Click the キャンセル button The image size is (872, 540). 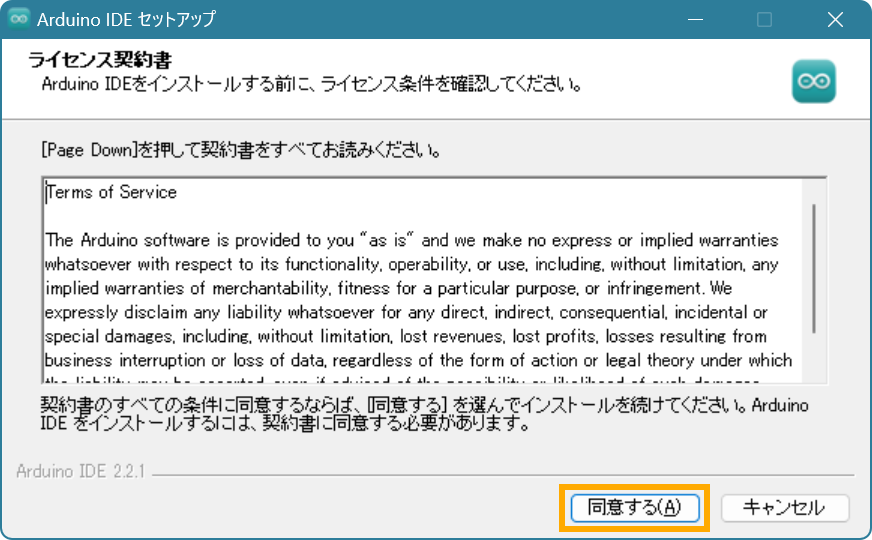pos(785,507)
